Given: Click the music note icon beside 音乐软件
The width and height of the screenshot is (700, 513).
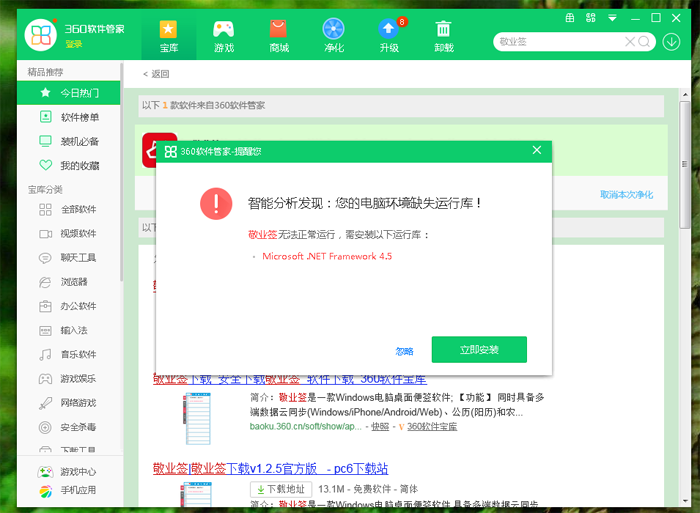Looking at the screenshot, I should (x=45, y=355).
